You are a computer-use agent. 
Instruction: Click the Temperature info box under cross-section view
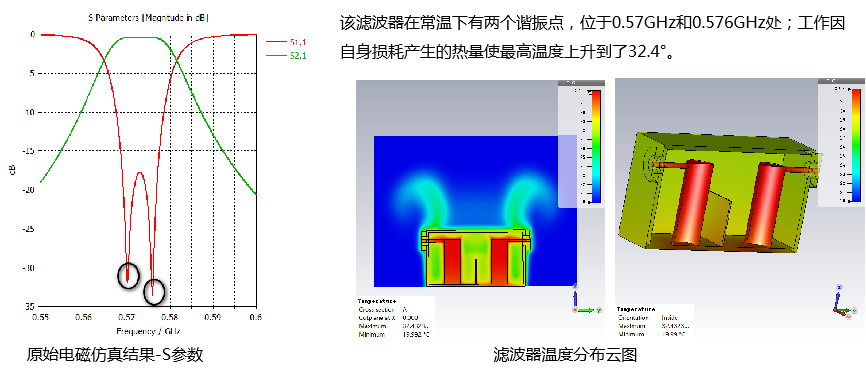(395, 318)
